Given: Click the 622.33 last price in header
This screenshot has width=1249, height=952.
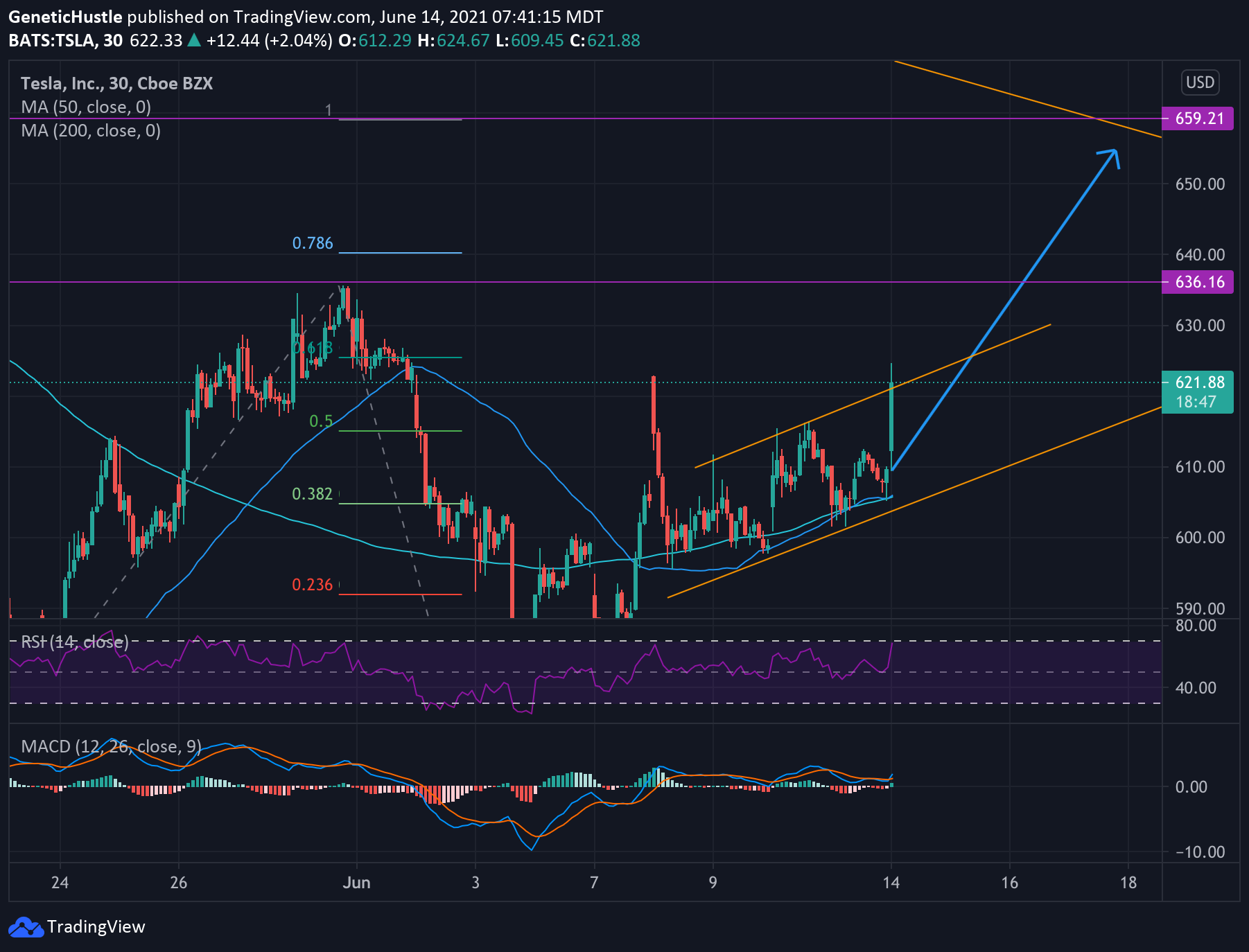Looking at the screenshot, I should coord(156,40).
